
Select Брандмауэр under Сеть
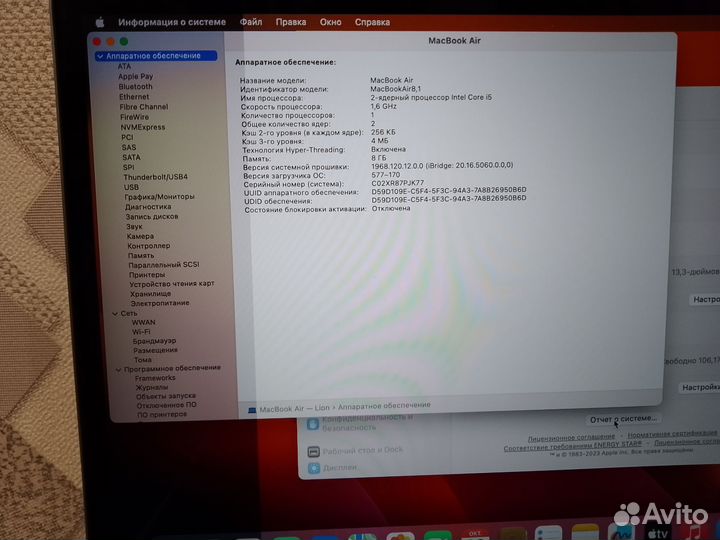click(x=154, y=341)
